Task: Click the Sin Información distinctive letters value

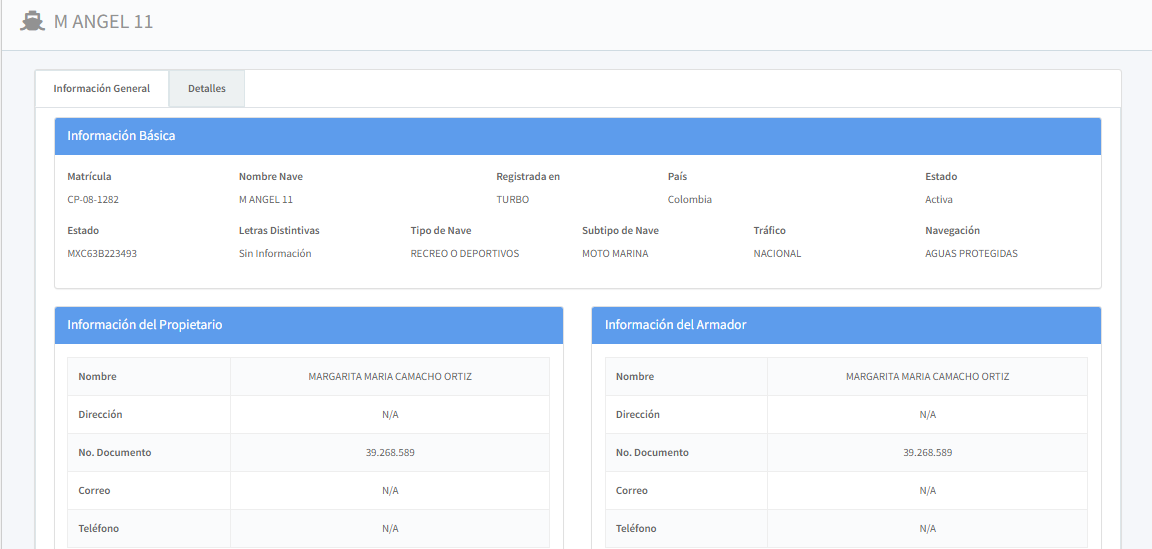Action: (275, 253)
